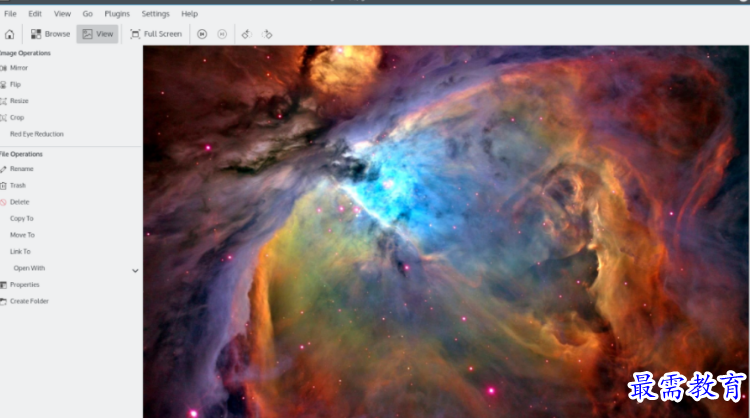Enter Full Screen mode
Viewport: 752px width, 418px height.
click(156, 34)
